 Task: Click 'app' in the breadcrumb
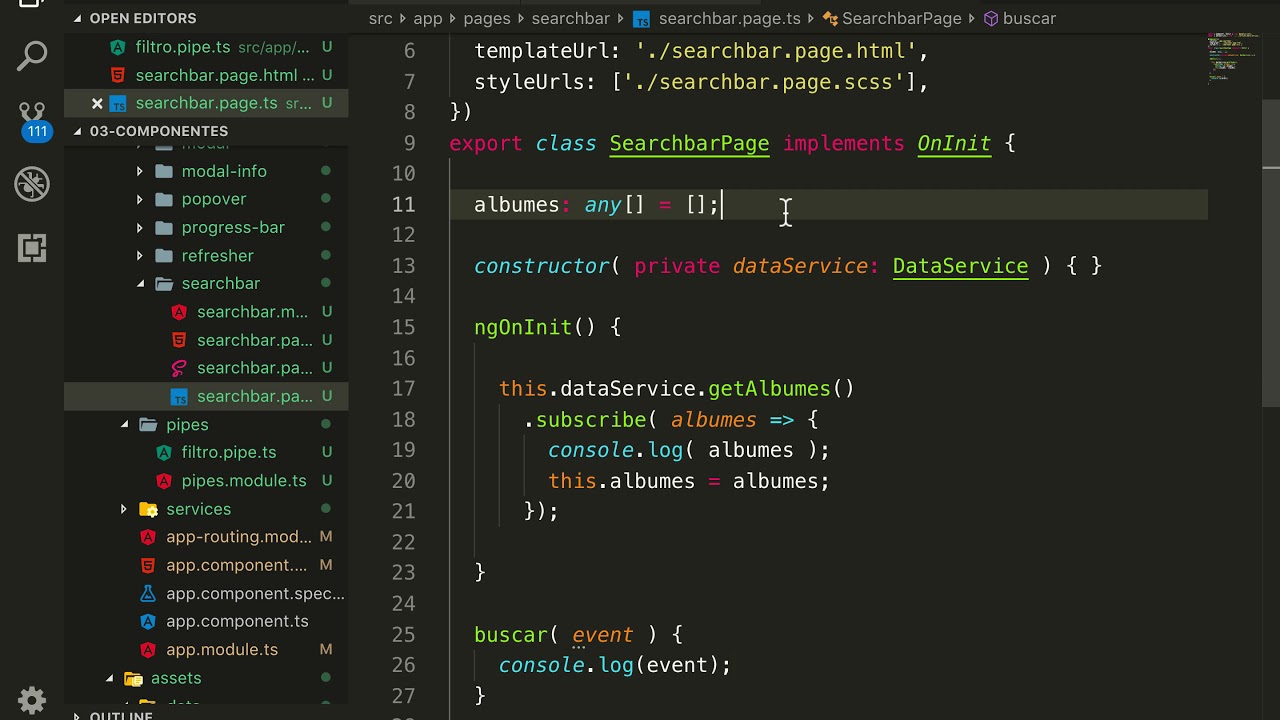pos(427,18)
